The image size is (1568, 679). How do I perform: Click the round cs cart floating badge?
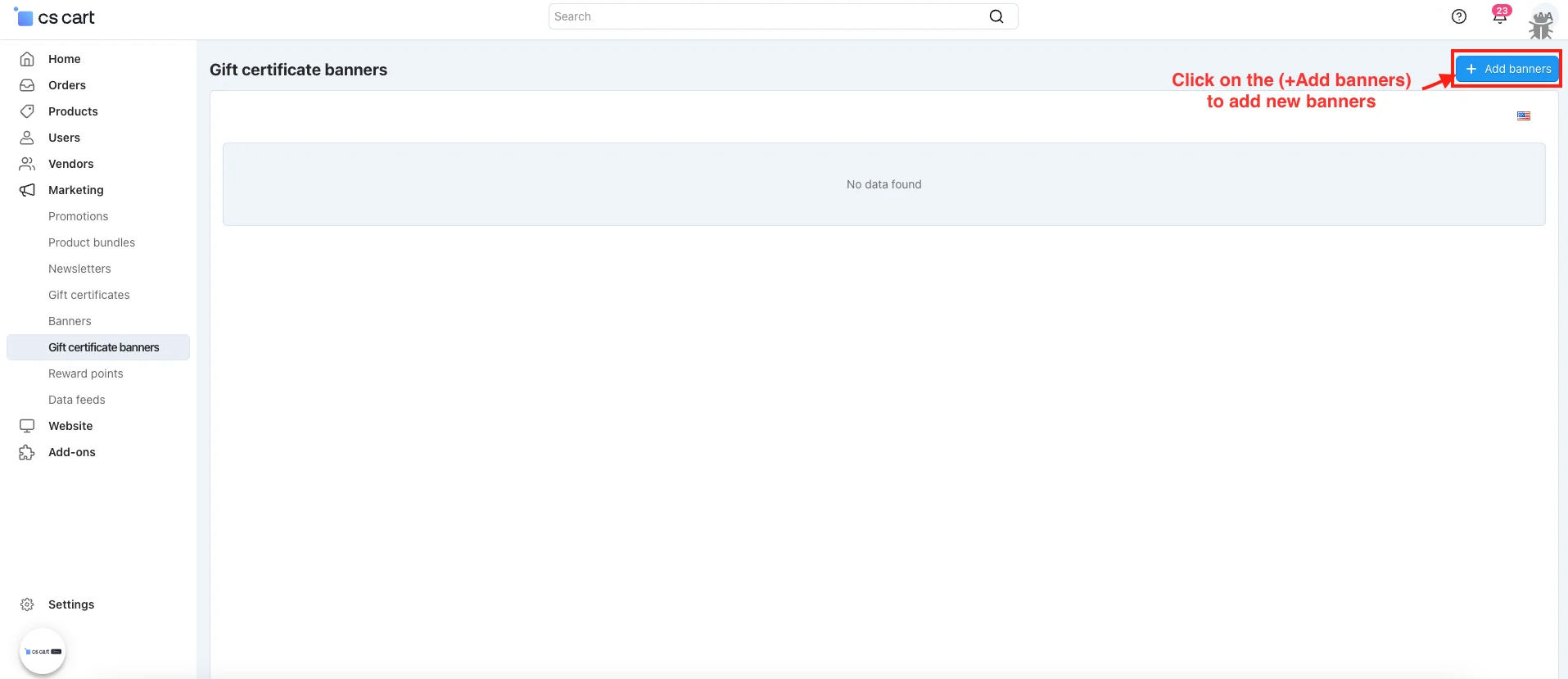click(43, 651)
